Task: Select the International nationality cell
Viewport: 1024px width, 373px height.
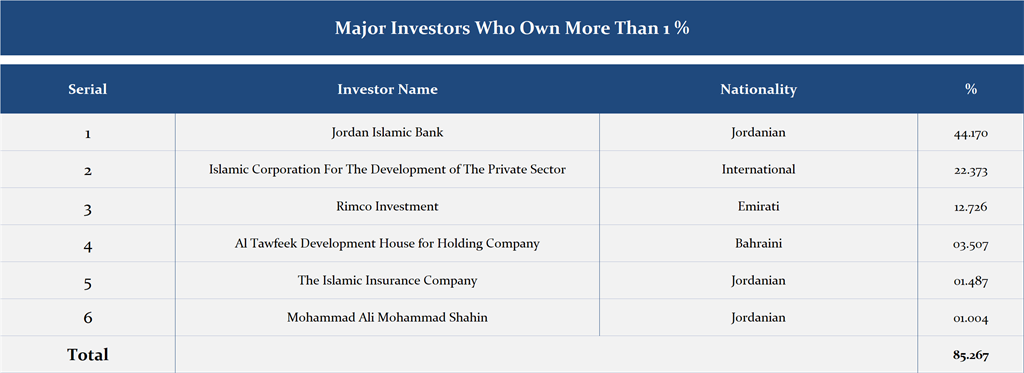Action: pos(758,170)
